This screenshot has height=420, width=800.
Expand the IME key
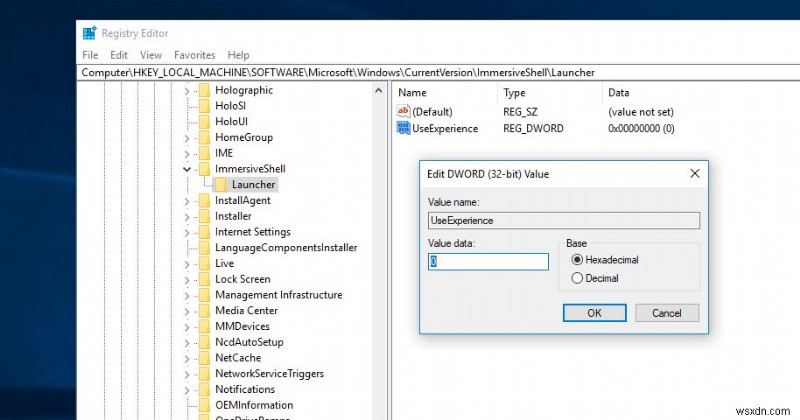pos(187,154)
